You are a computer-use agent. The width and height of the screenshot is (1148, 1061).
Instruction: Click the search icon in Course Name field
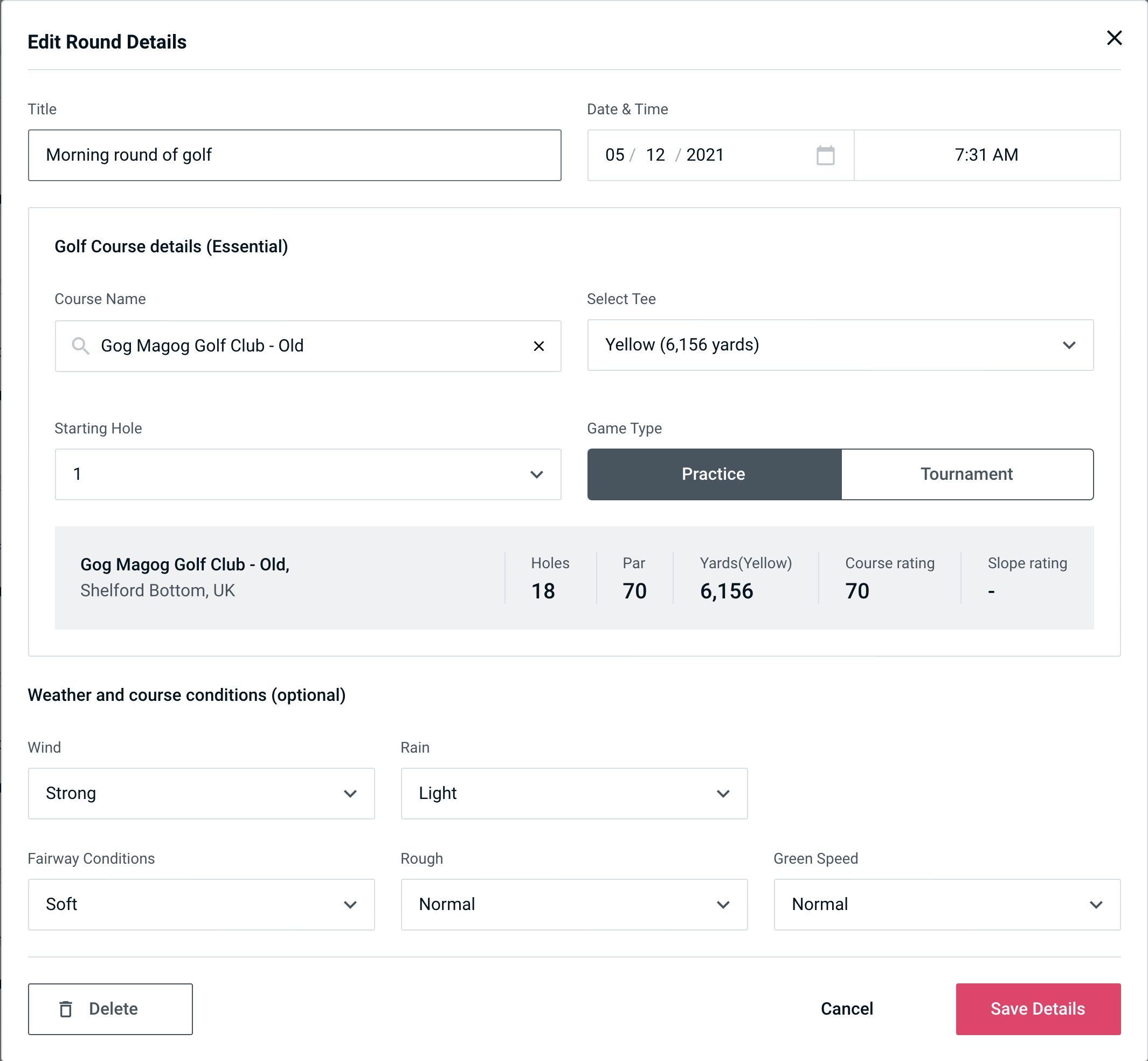[x=80, y=345]
